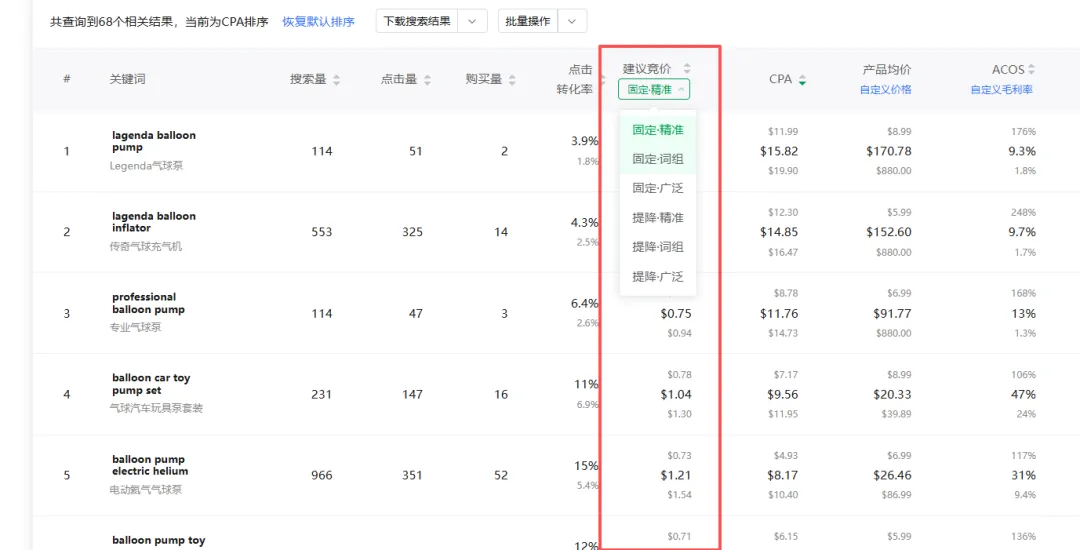Click 下载搜索结果 button
The height and width of the screenshot is (550, 1080).
[x=417, y=21]
